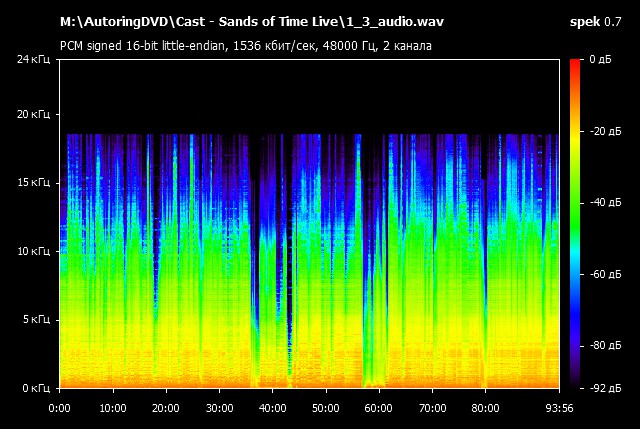Image resolution: width=640 pixels, height=429 pixels.
Task: Click the -60 дБ legend label
Action: (606, 274)
